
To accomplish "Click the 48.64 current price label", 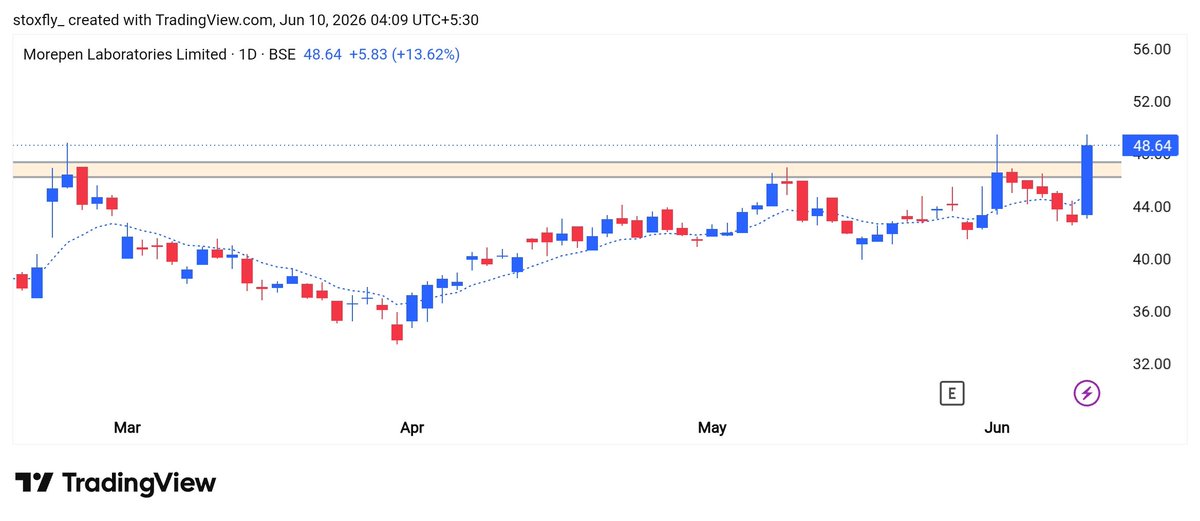I will click(x=1152, y=147).
